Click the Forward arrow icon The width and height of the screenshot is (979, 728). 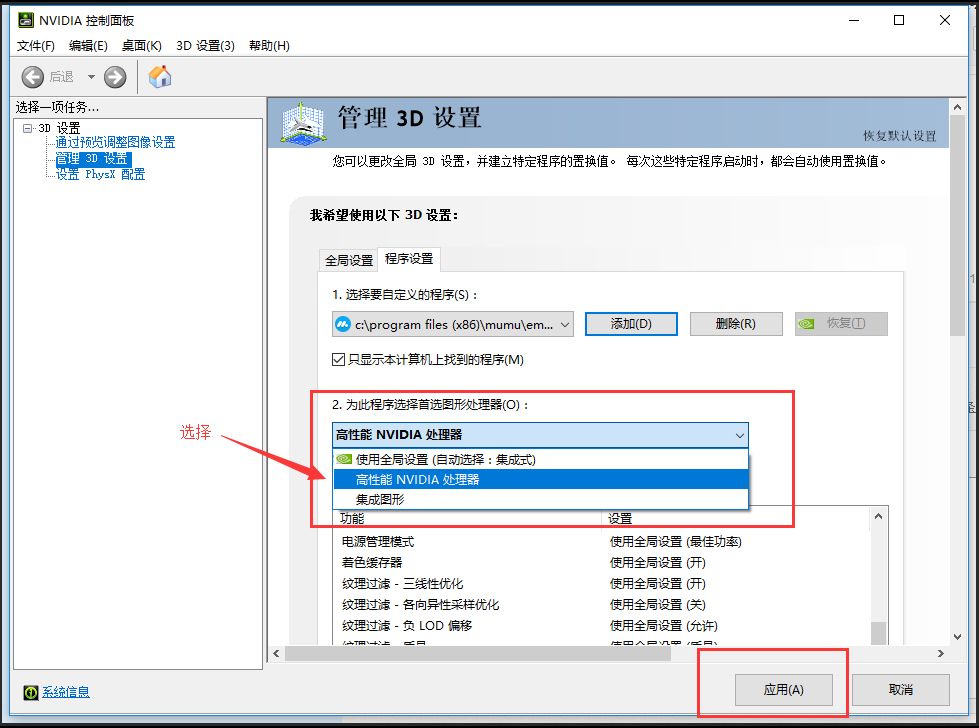point(115,77)
